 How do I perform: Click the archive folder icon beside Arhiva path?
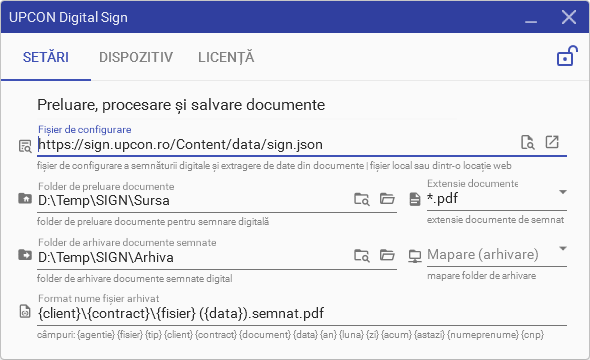click(25, 255)
